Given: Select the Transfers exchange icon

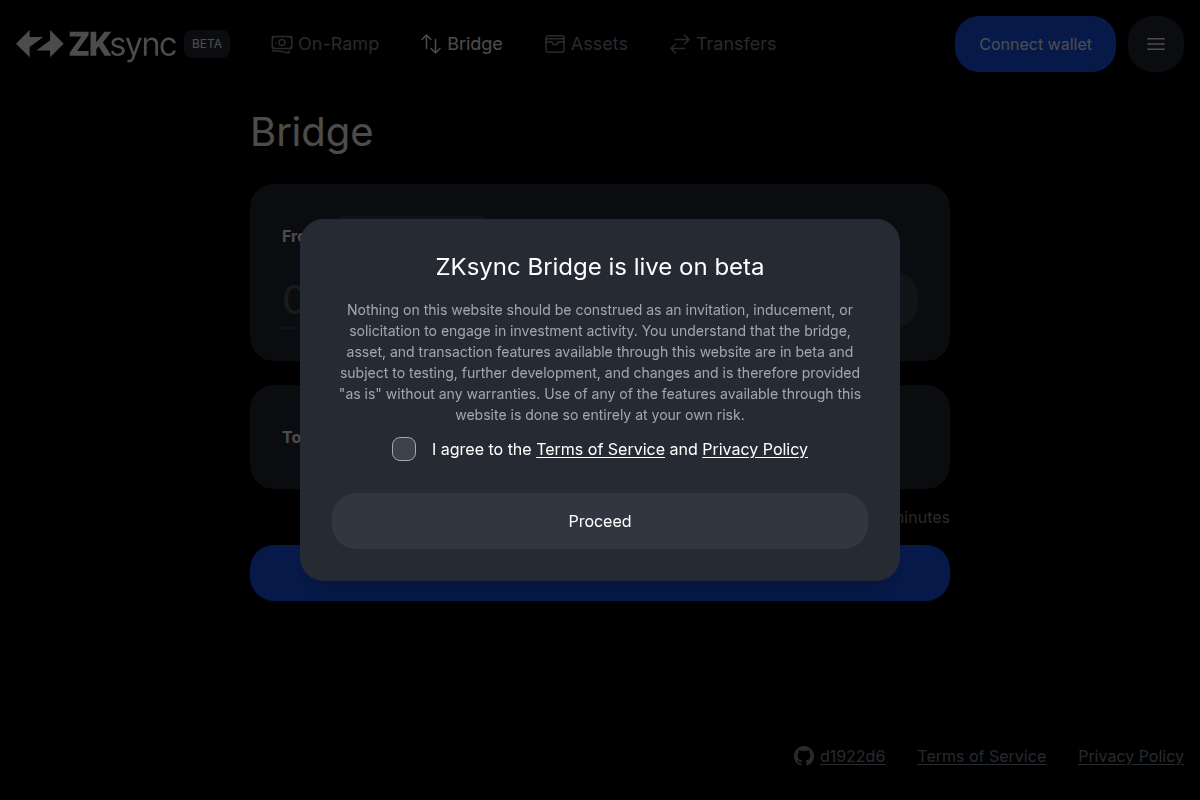Looking at the screenshot, I should coord(680,44).
